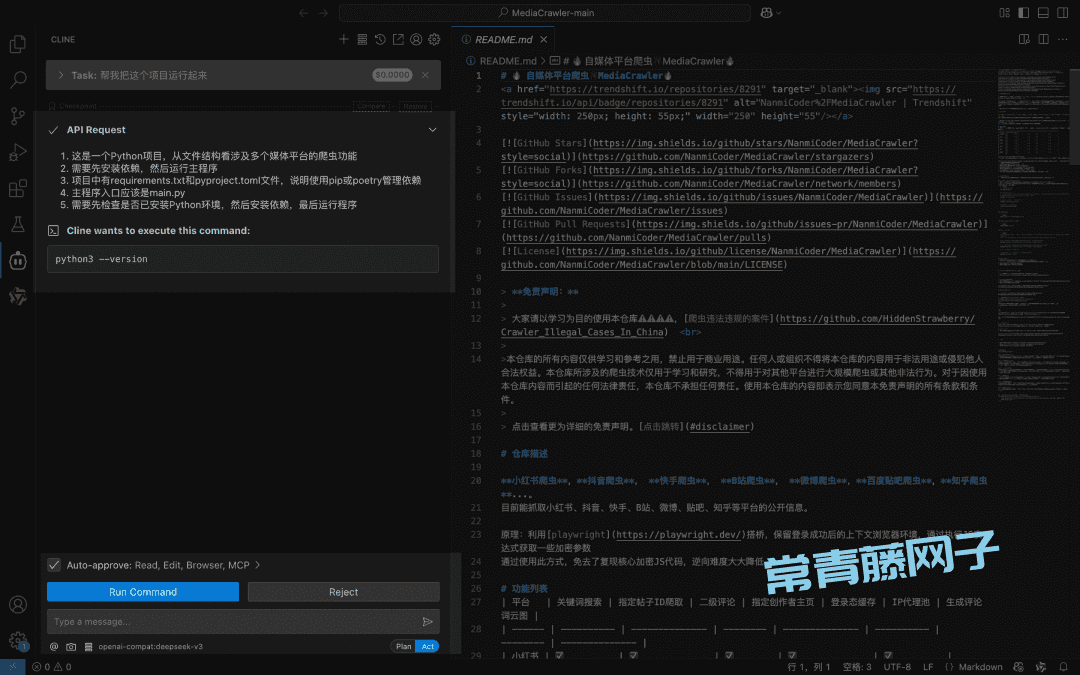
Task: Switch to the README.md editor tab
Action: 503,39
